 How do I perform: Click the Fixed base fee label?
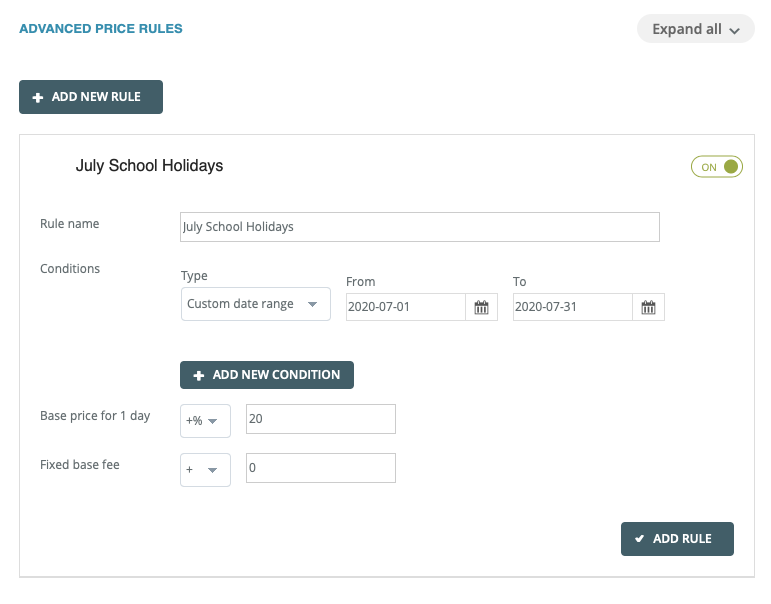[x=80, y=465]
